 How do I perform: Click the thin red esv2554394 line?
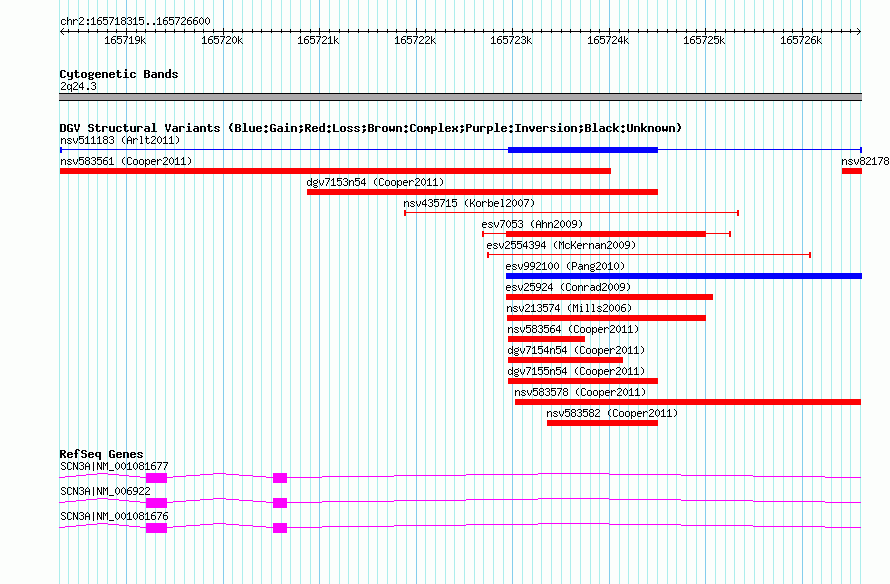coord(649,255)
